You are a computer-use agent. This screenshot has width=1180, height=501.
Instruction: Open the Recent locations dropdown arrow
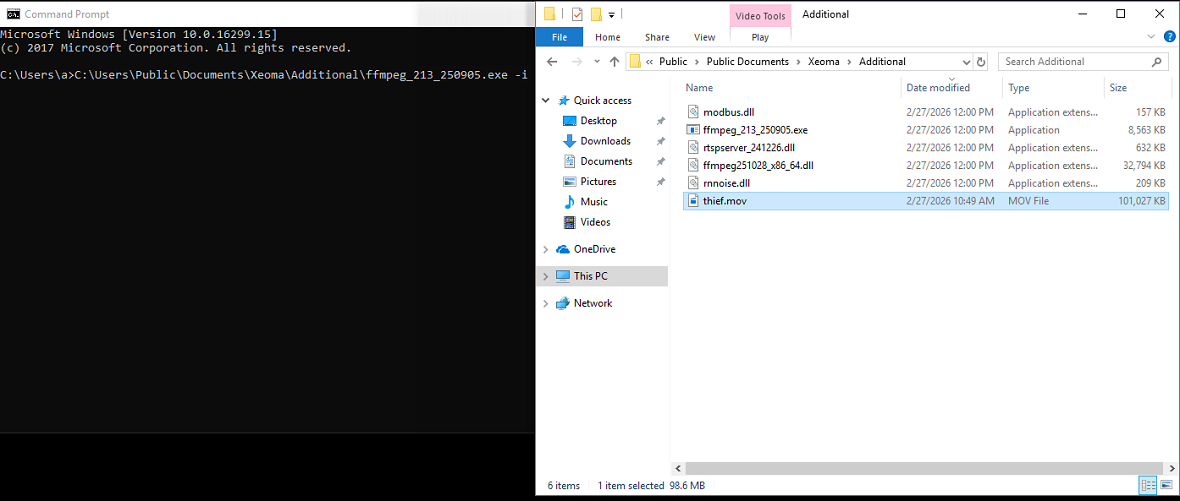[597, 62]
